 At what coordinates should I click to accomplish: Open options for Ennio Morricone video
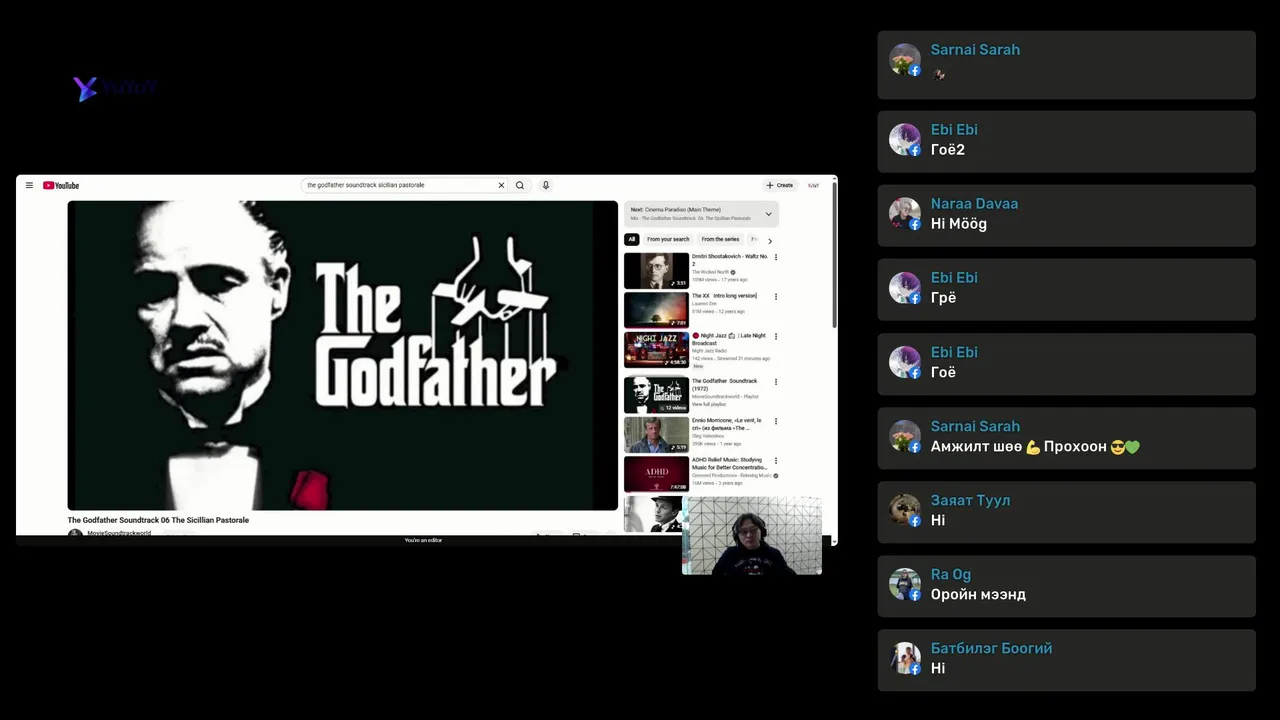tap(776, 421)
